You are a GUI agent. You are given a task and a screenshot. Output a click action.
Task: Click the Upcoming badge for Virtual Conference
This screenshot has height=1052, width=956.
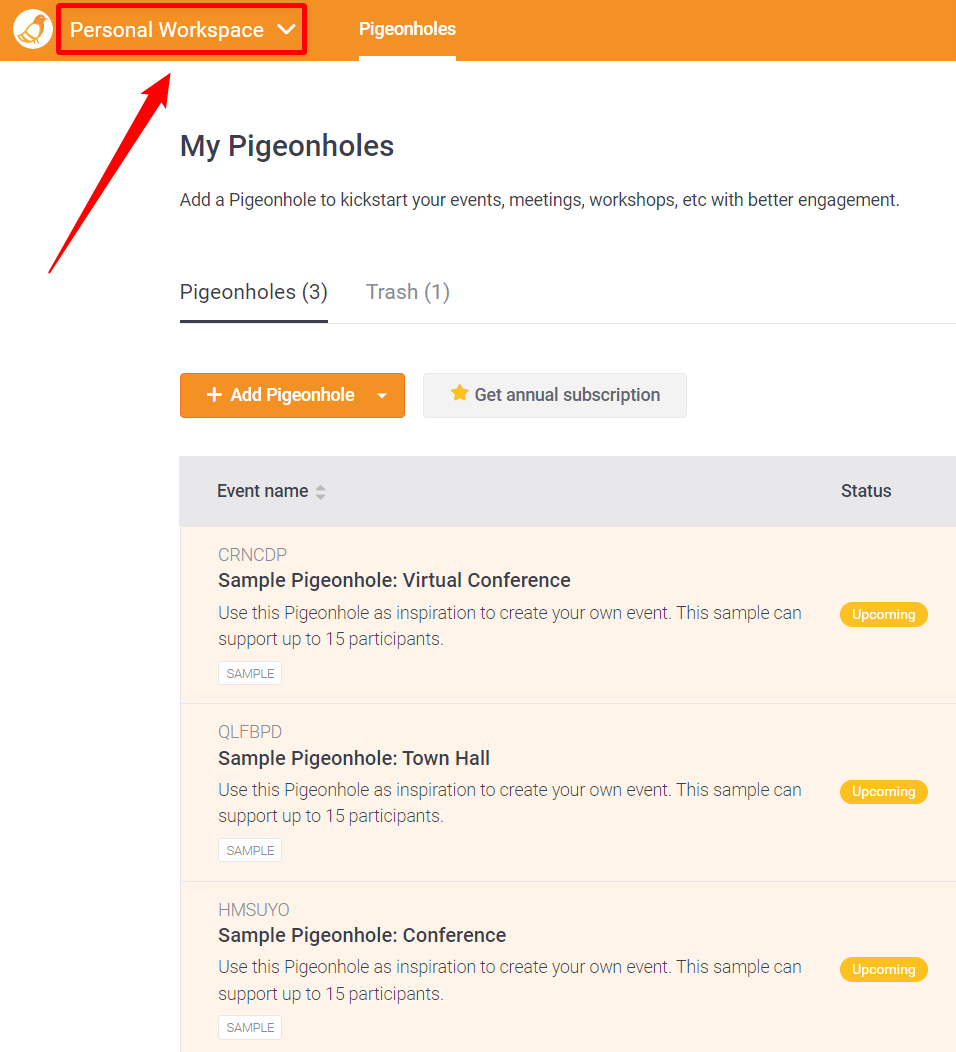(x=883, y=614)
